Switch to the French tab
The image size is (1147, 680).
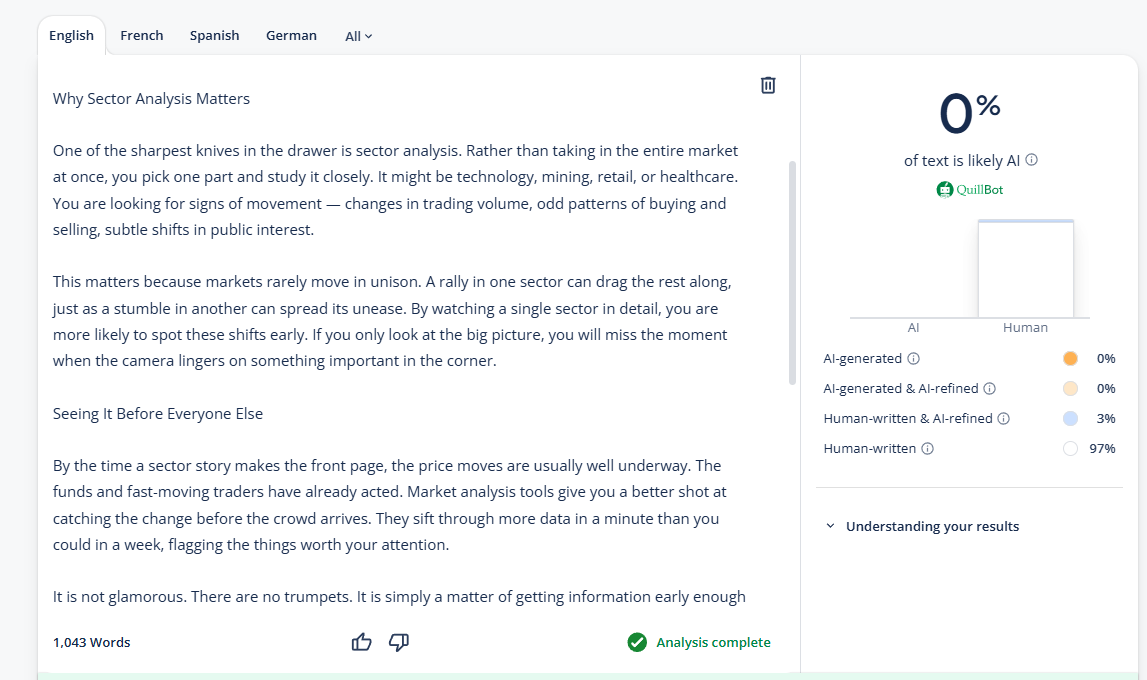(142, 35)
